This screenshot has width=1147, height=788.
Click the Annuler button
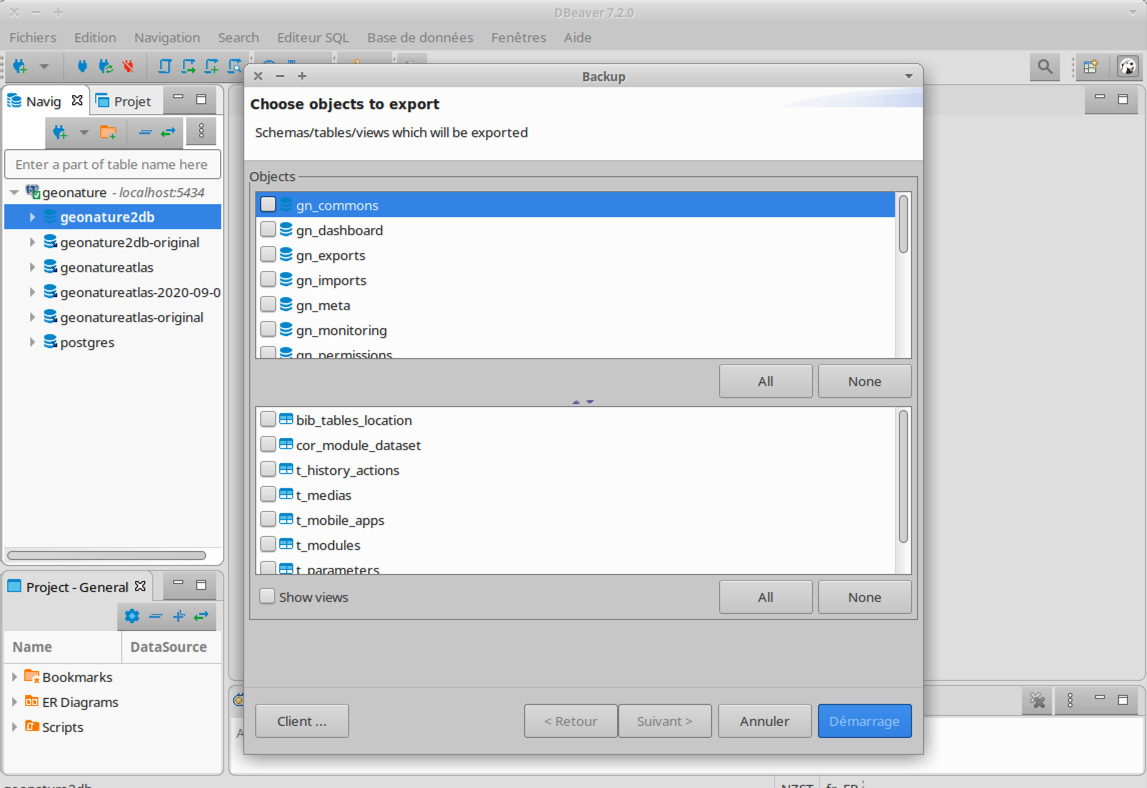tap(764, 721)
